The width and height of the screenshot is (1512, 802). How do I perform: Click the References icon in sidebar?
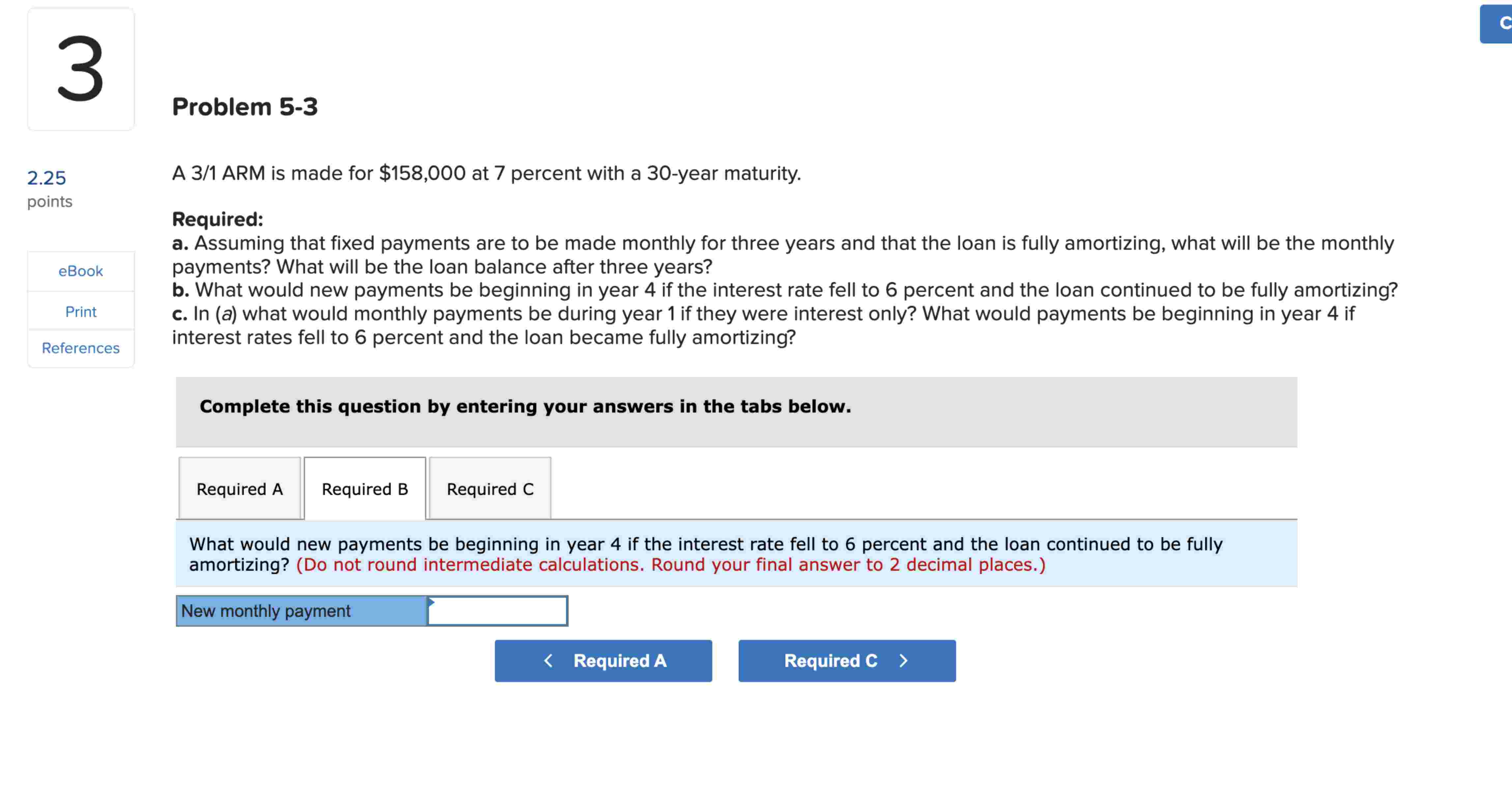click(x=80, y=348)
